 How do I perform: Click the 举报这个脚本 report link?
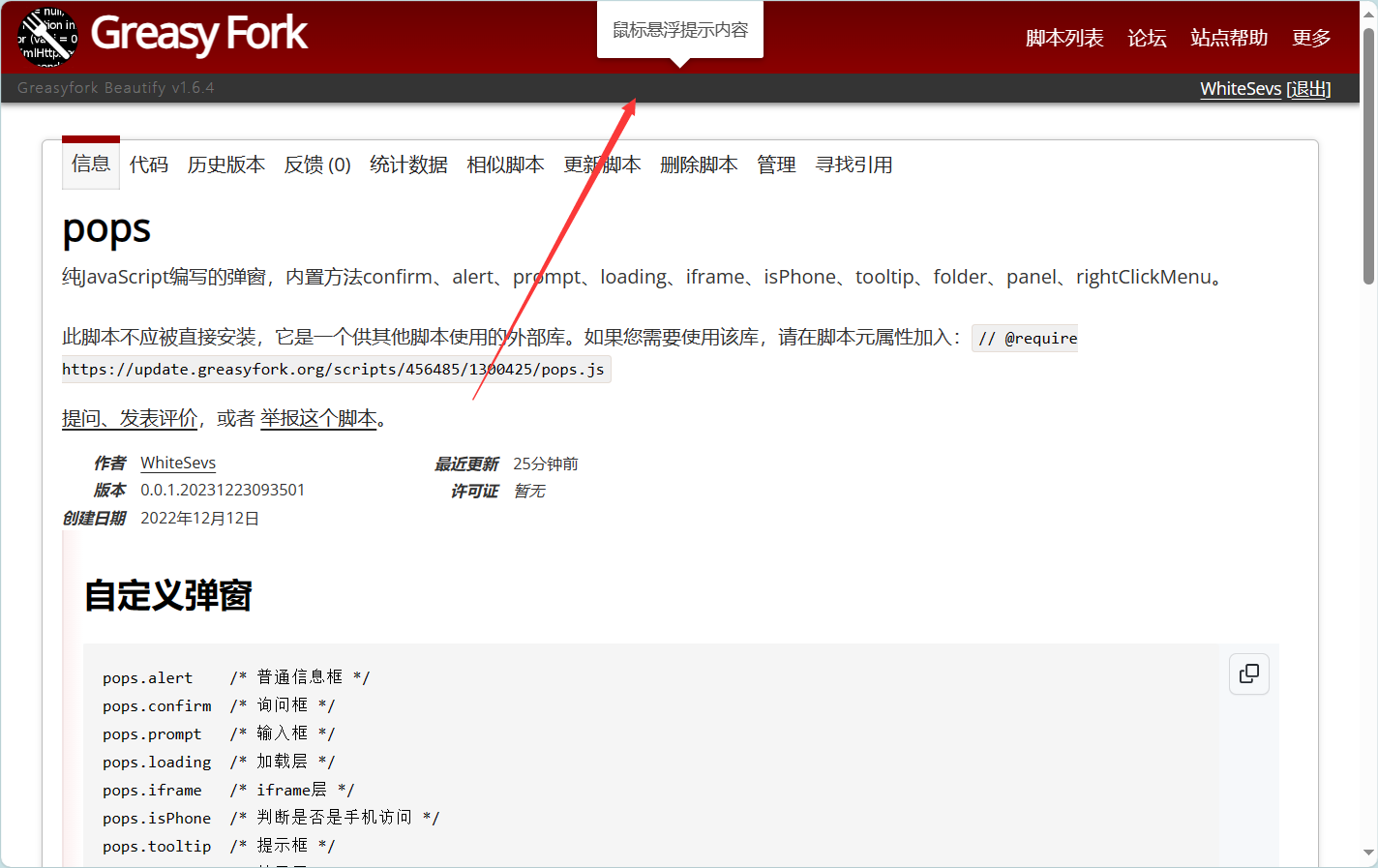(318, 418)
